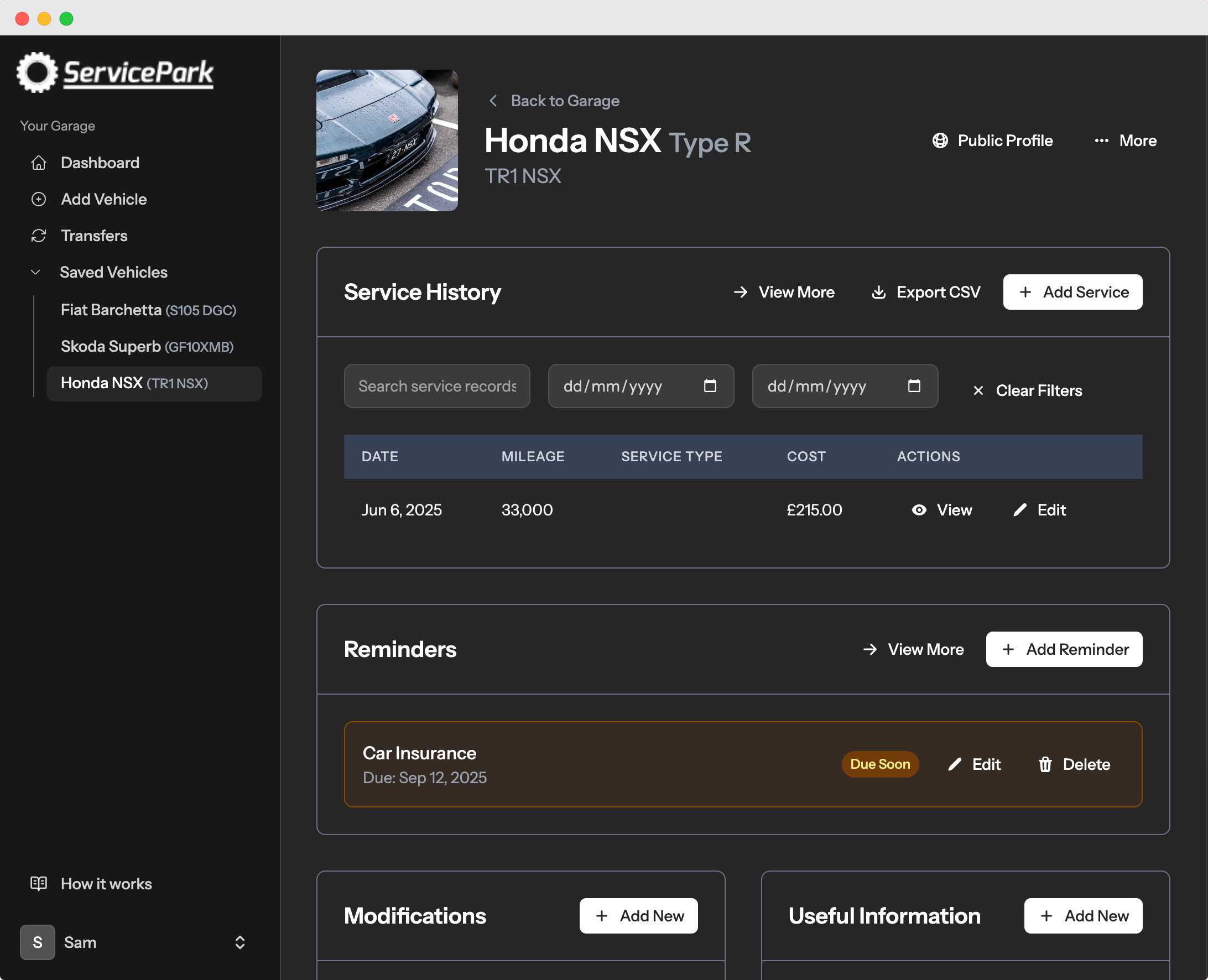
Task: Click the Jun 6, 2025 date cell
Action: click(402, 510)
